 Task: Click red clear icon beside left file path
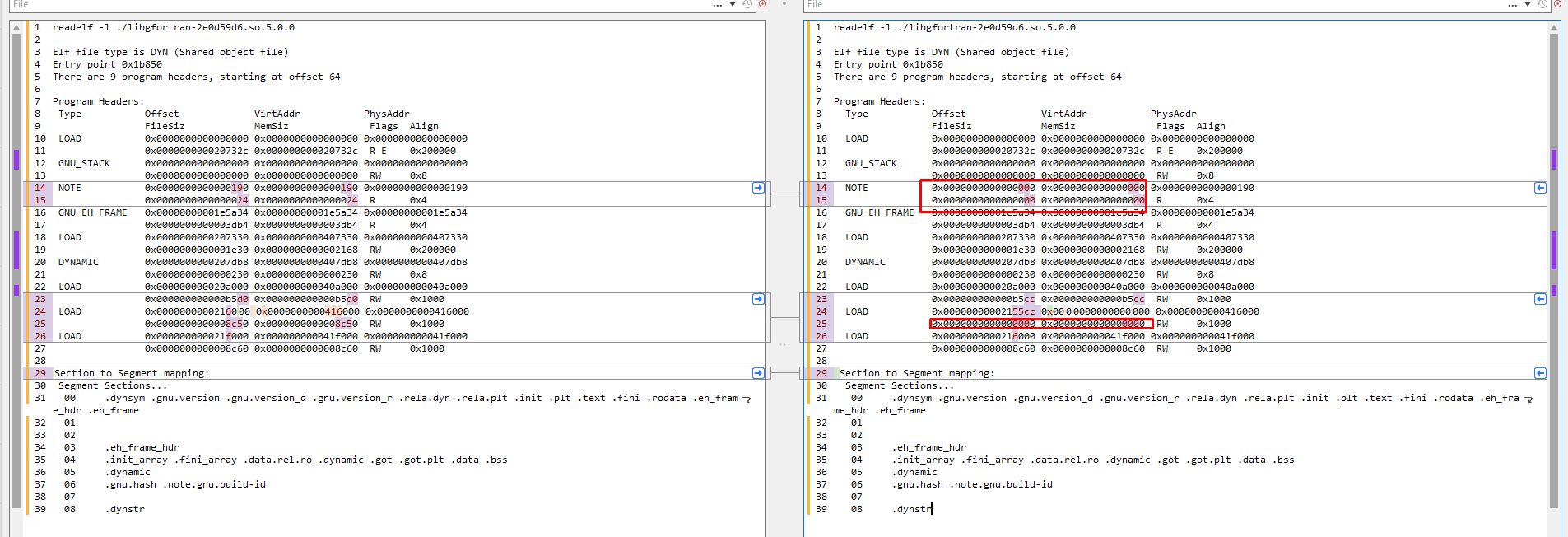763,5
